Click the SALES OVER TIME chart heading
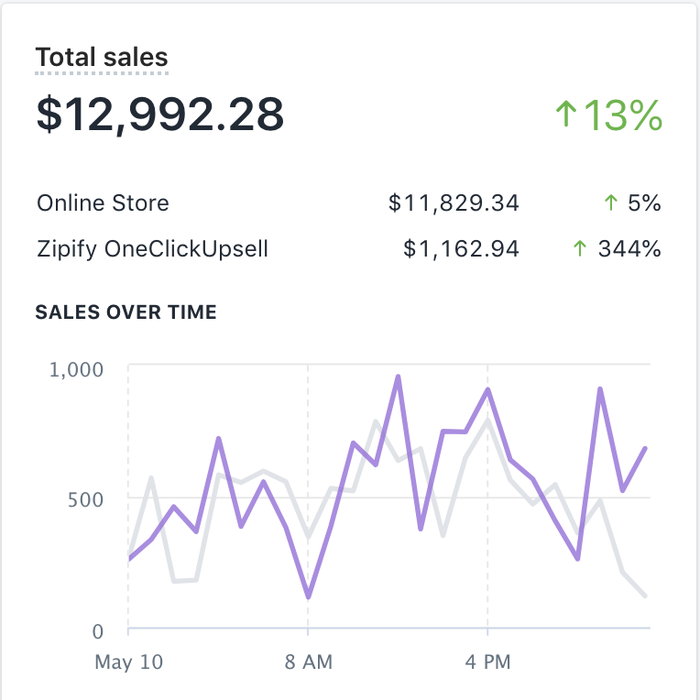Image resolution: width=700 pixels, height=700 pixels. (x=126, y=312)
